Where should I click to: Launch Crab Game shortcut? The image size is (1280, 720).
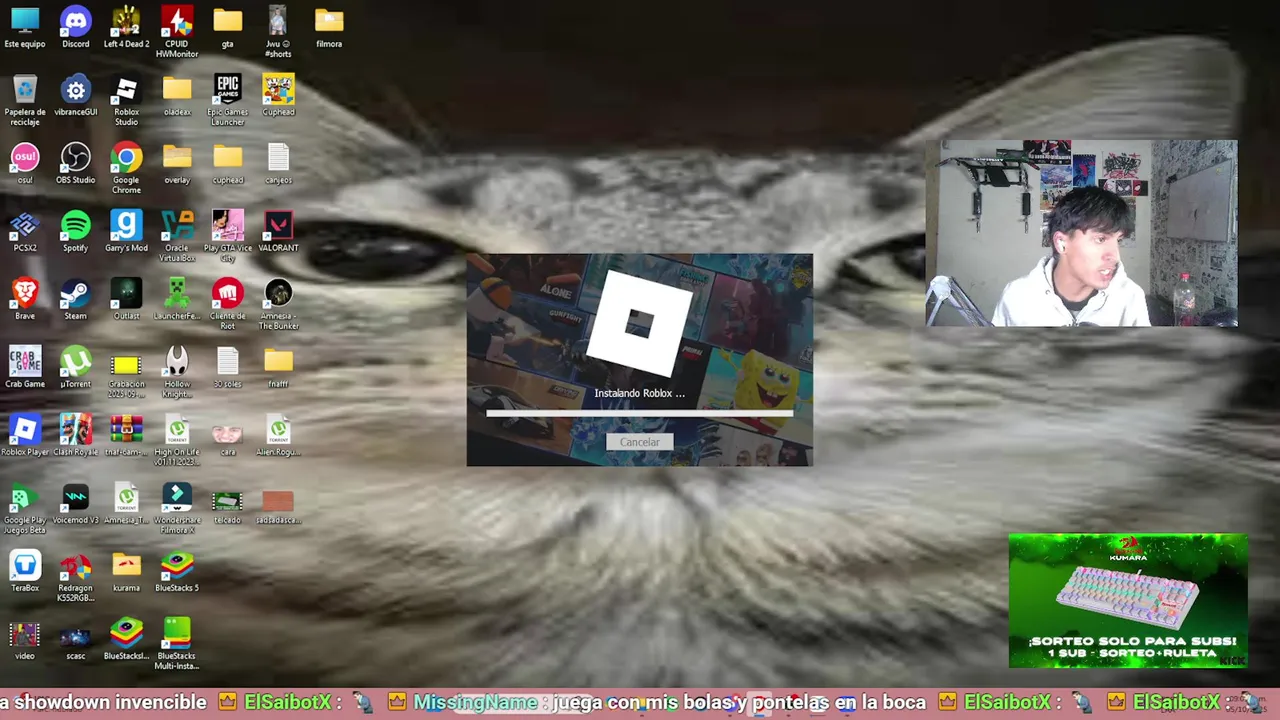[x=25, y=368]
